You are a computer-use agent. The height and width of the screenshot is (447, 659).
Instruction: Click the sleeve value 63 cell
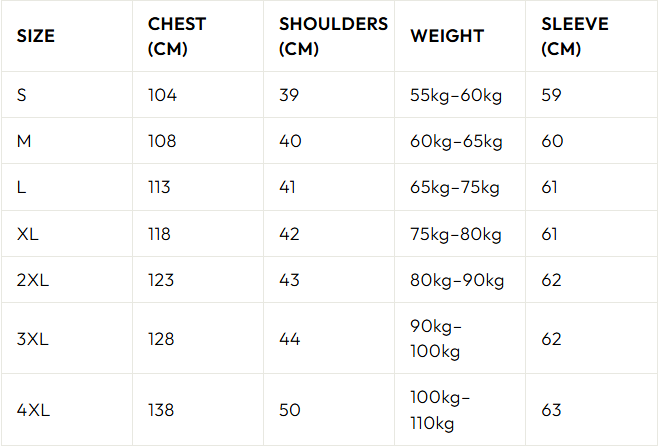coord(552,410)
